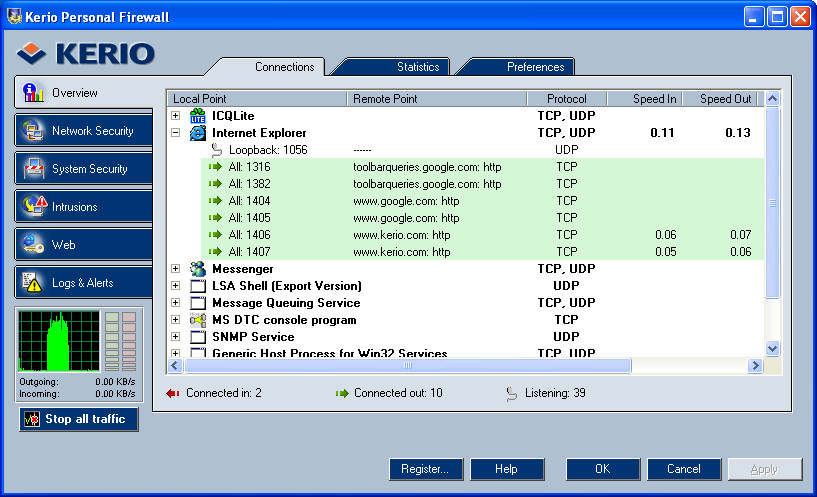Expand the LSA Shell (Export Version) entry

click(176, 286)
